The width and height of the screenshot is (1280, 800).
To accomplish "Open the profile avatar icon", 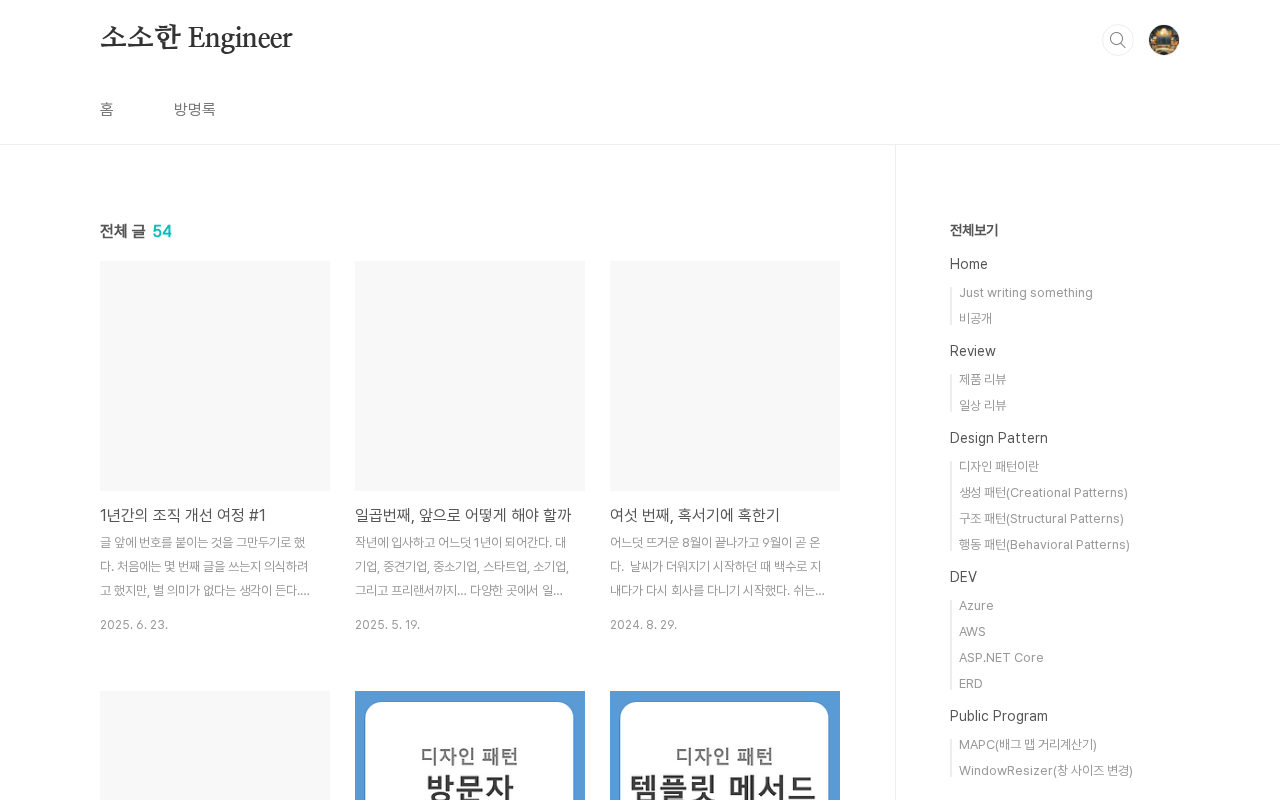I will (x=1164, y=40).
